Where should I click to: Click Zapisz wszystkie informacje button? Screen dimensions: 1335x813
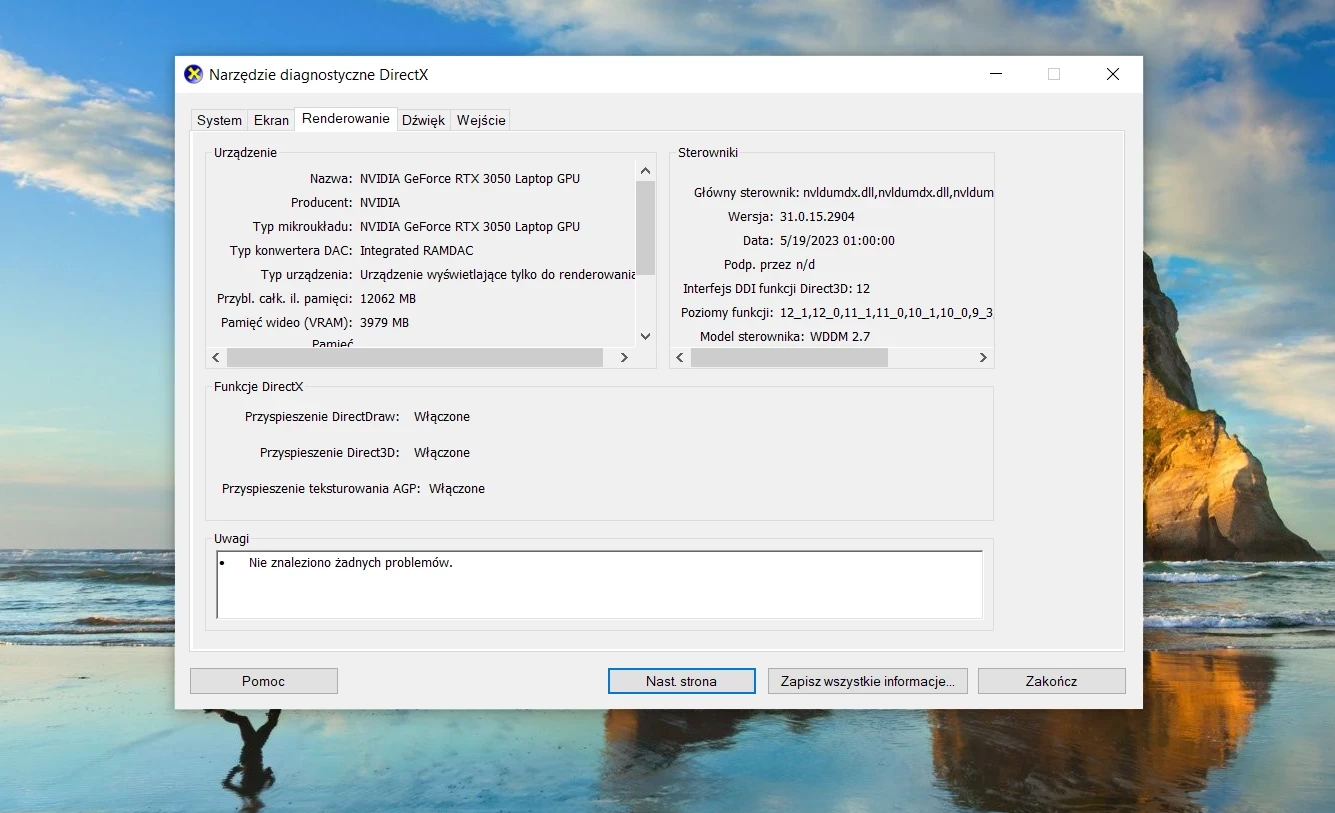867,680
